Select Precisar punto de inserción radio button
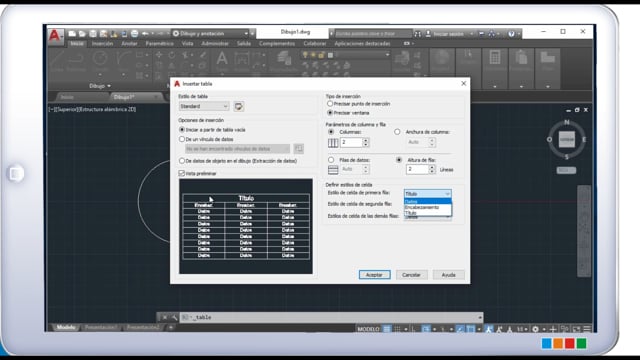The image size is (640, 360). tap(330, 104)
